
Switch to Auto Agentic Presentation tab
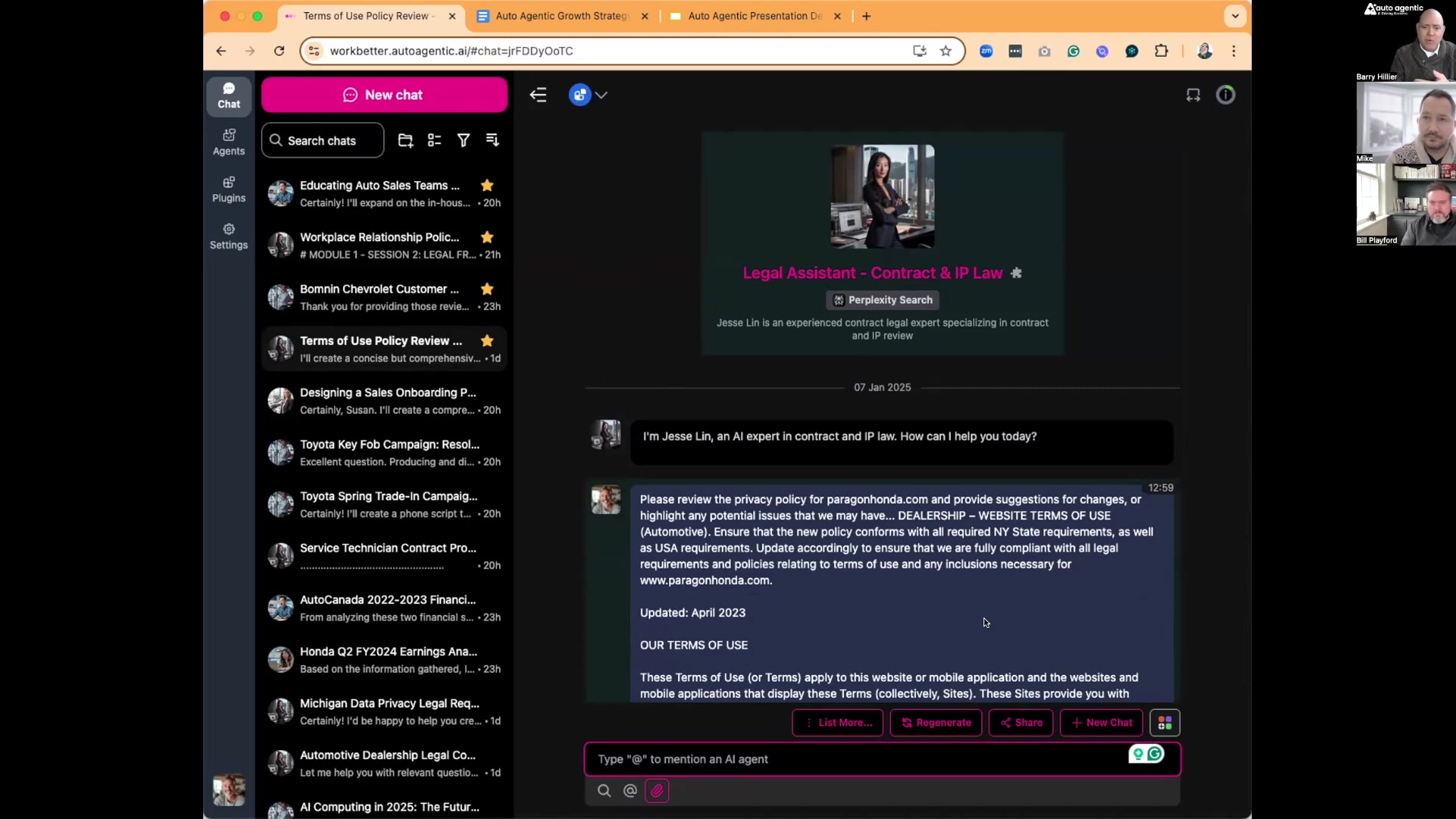[x=755, y=16]
